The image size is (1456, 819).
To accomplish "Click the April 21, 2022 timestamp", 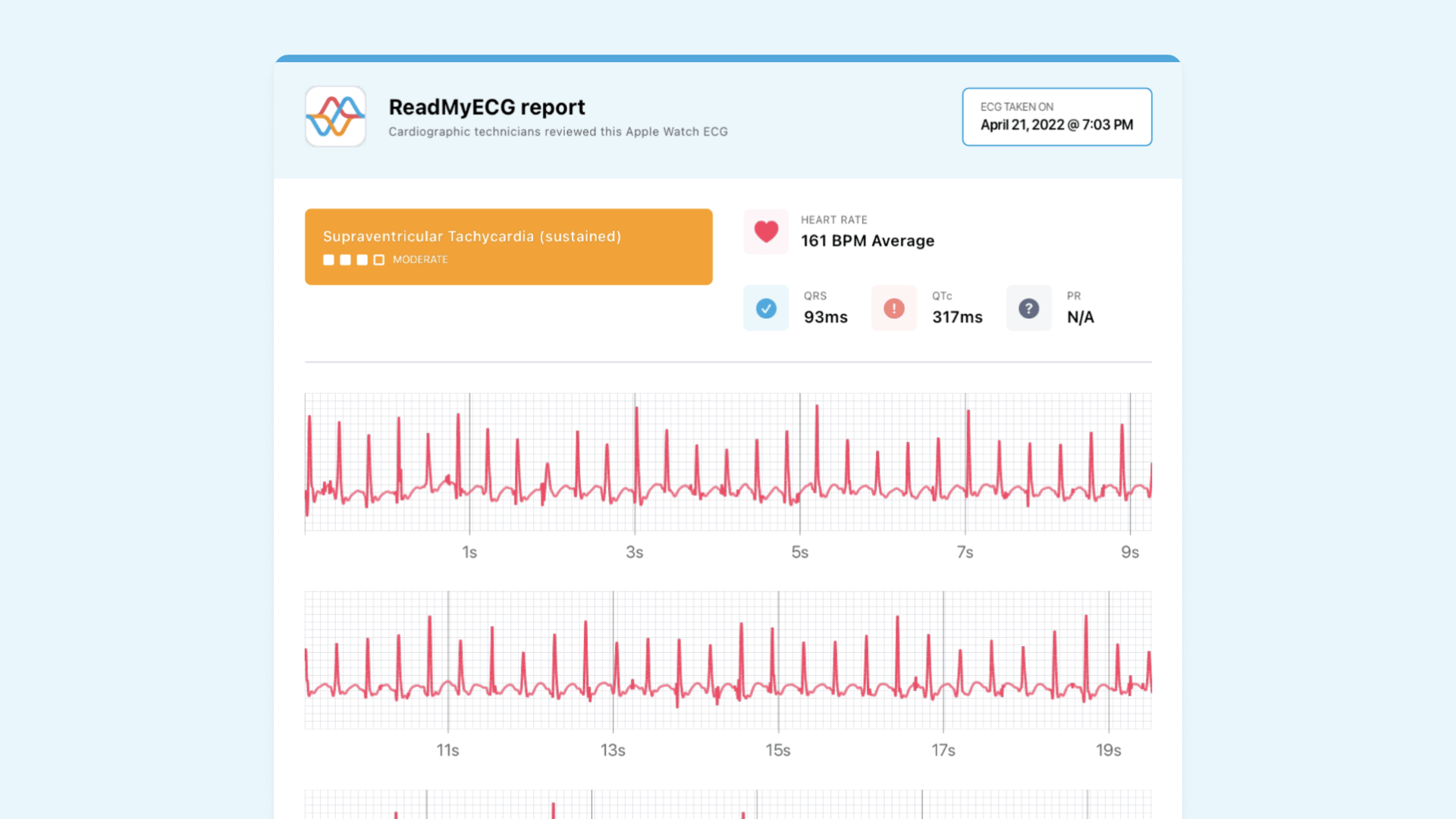I will (1056, 124).
